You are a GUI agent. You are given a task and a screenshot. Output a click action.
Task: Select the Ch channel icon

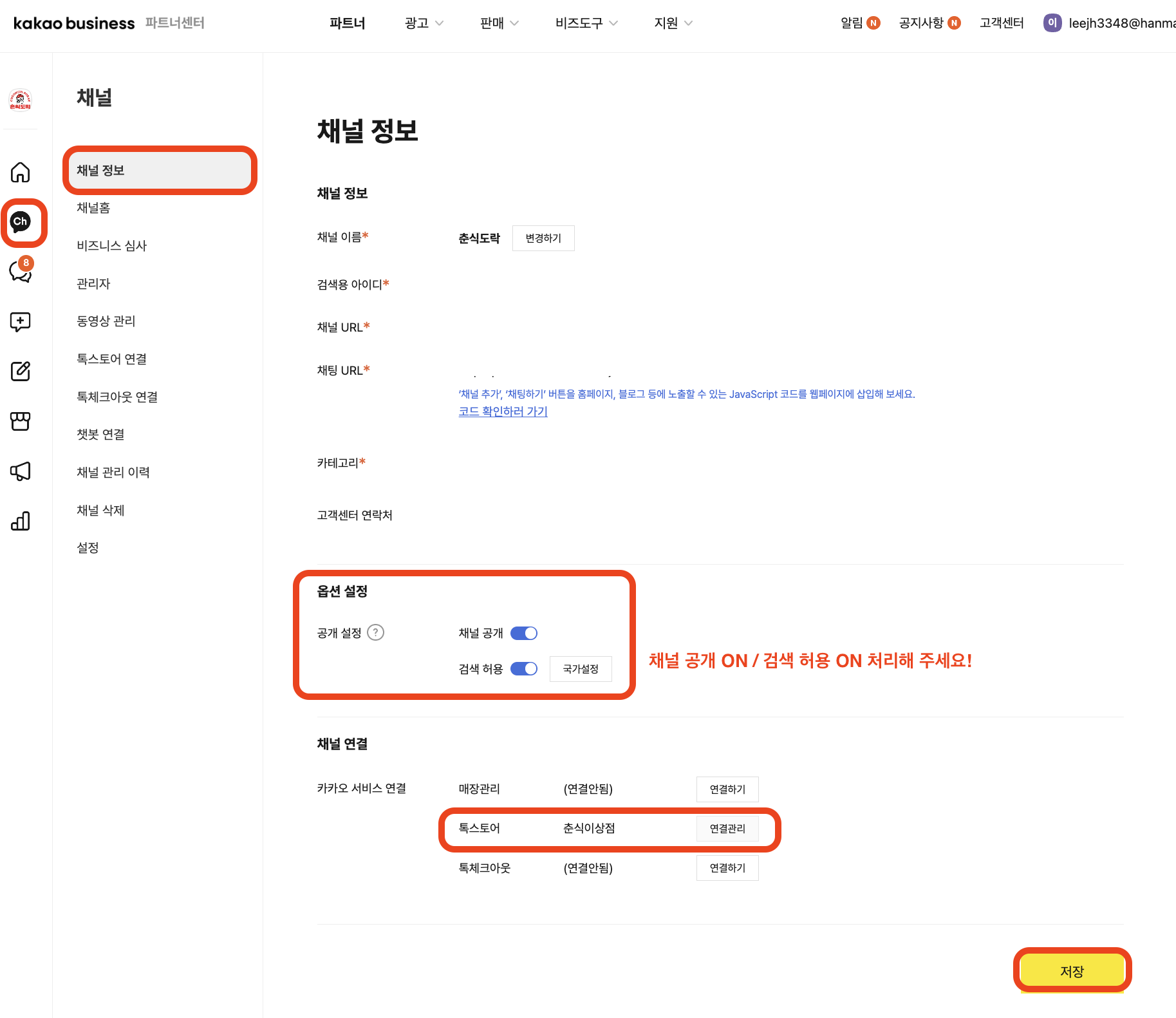21,222
